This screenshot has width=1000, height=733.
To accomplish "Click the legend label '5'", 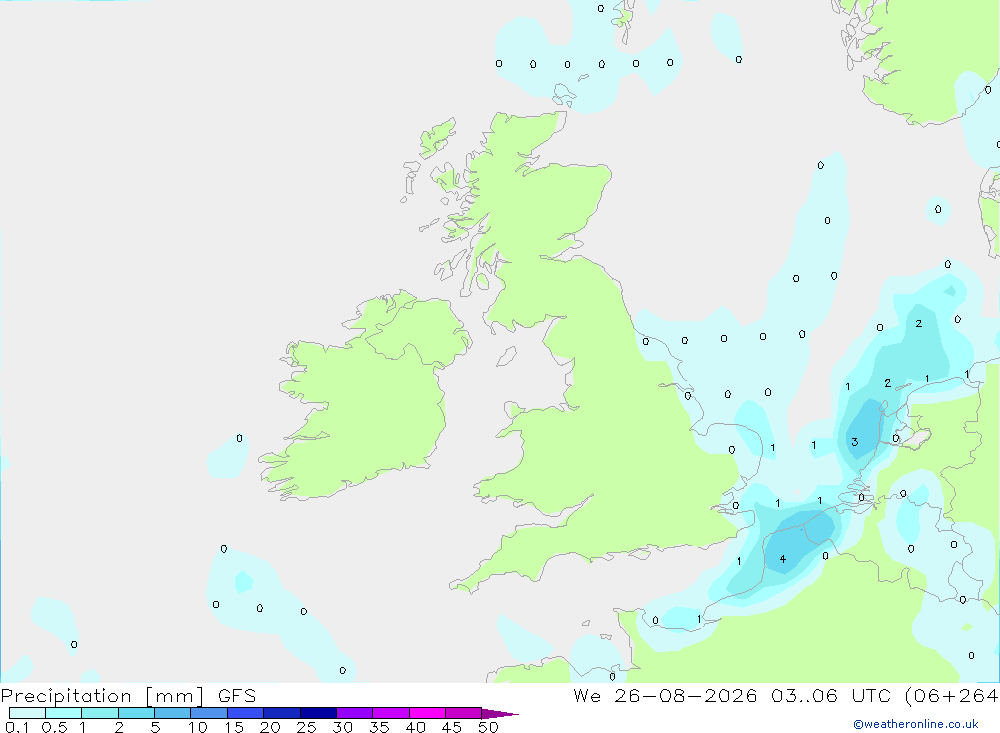I will pos(155,727).
